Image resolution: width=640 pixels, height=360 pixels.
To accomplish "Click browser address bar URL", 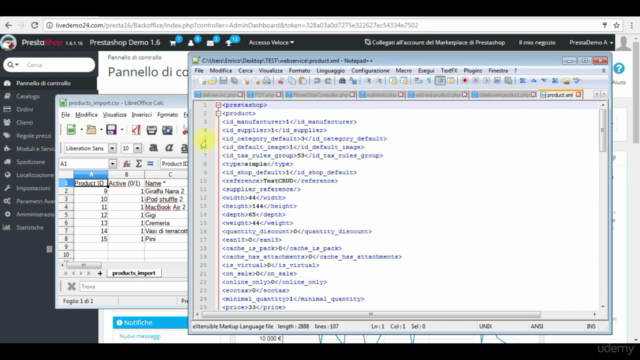I will tap(237, 25).
